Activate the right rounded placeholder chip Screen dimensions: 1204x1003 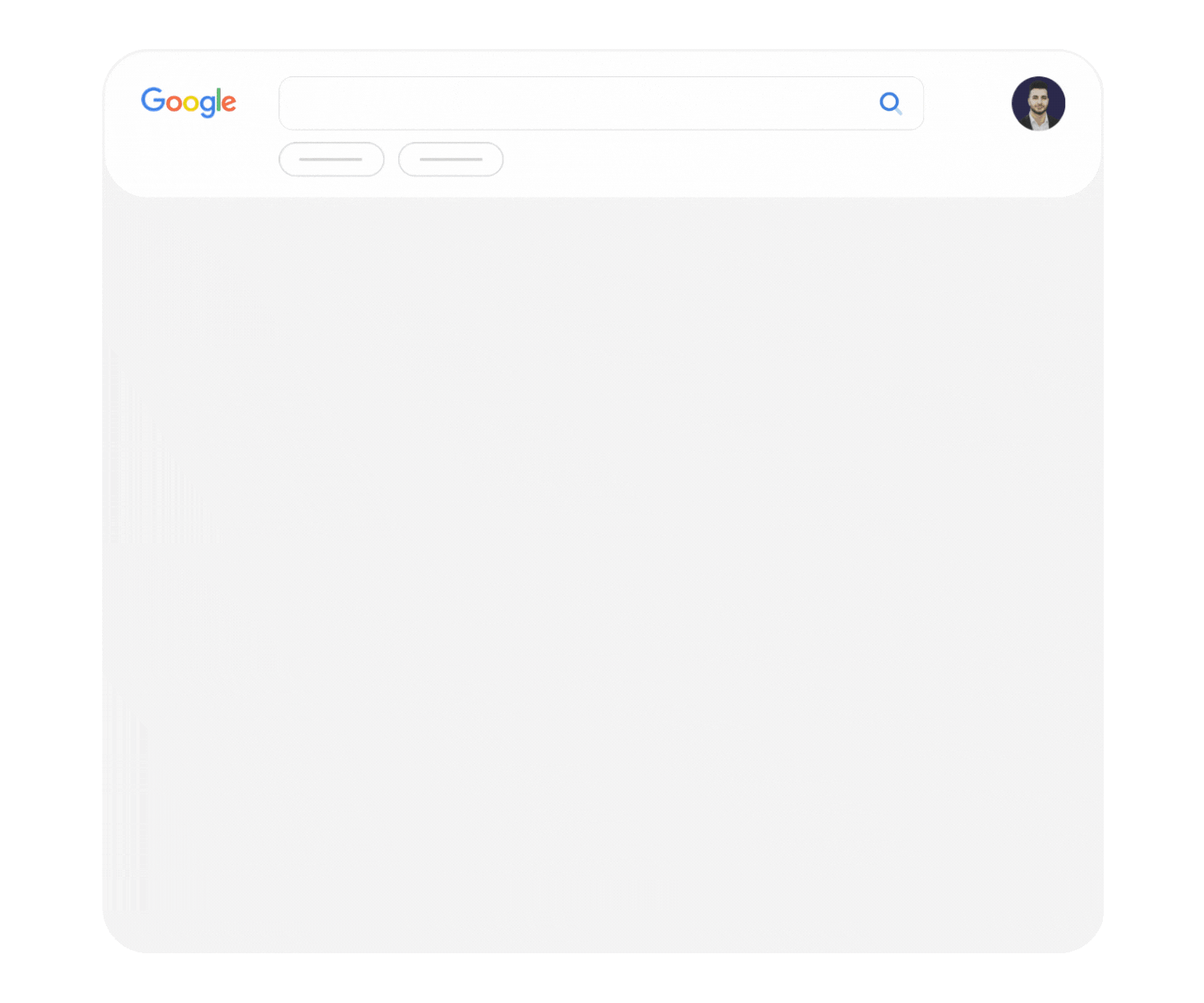pos(451,159)
